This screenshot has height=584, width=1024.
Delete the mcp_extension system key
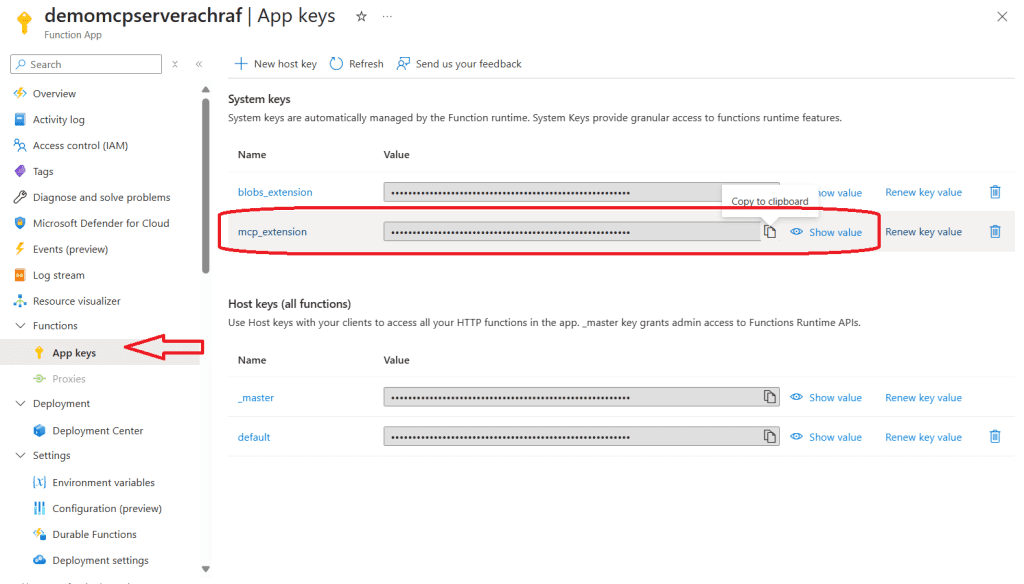click(995, 232)
